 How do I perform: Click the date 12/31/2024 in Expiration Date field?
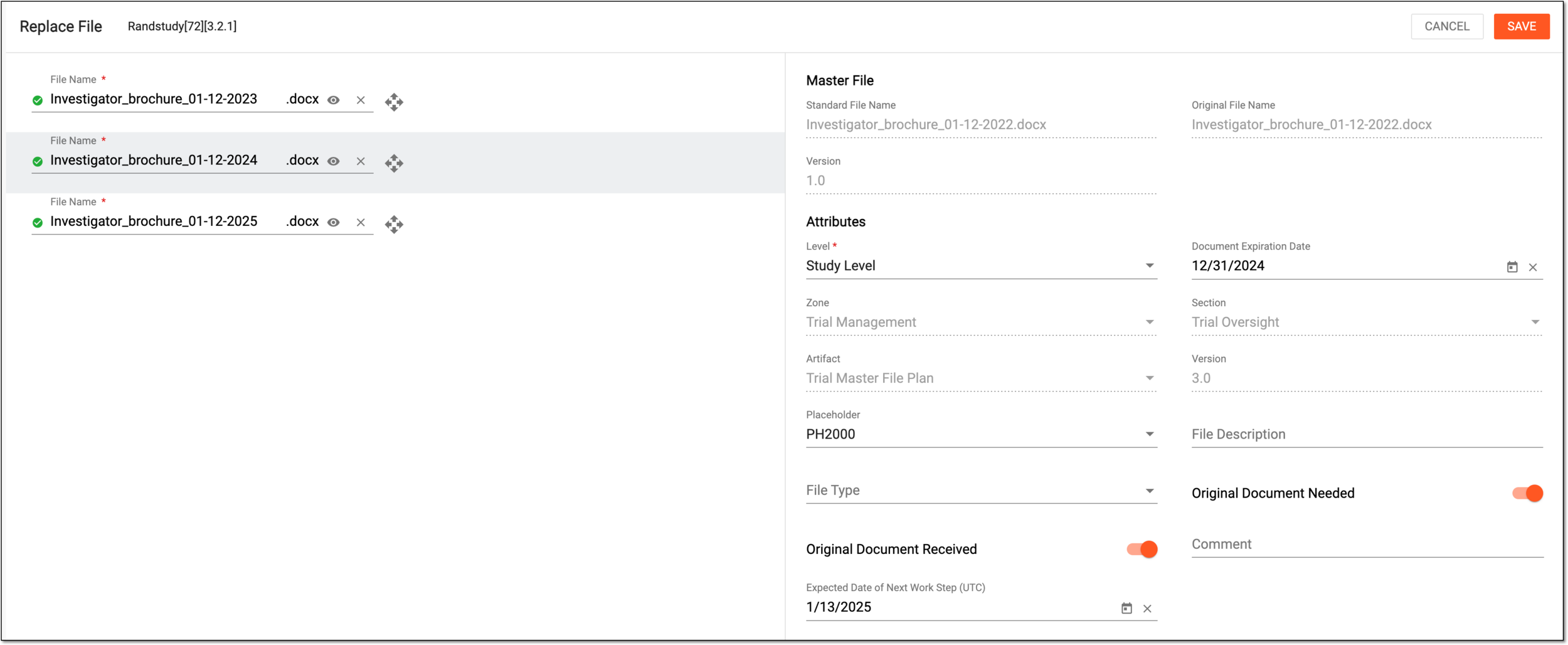(x=1227, y=266)
